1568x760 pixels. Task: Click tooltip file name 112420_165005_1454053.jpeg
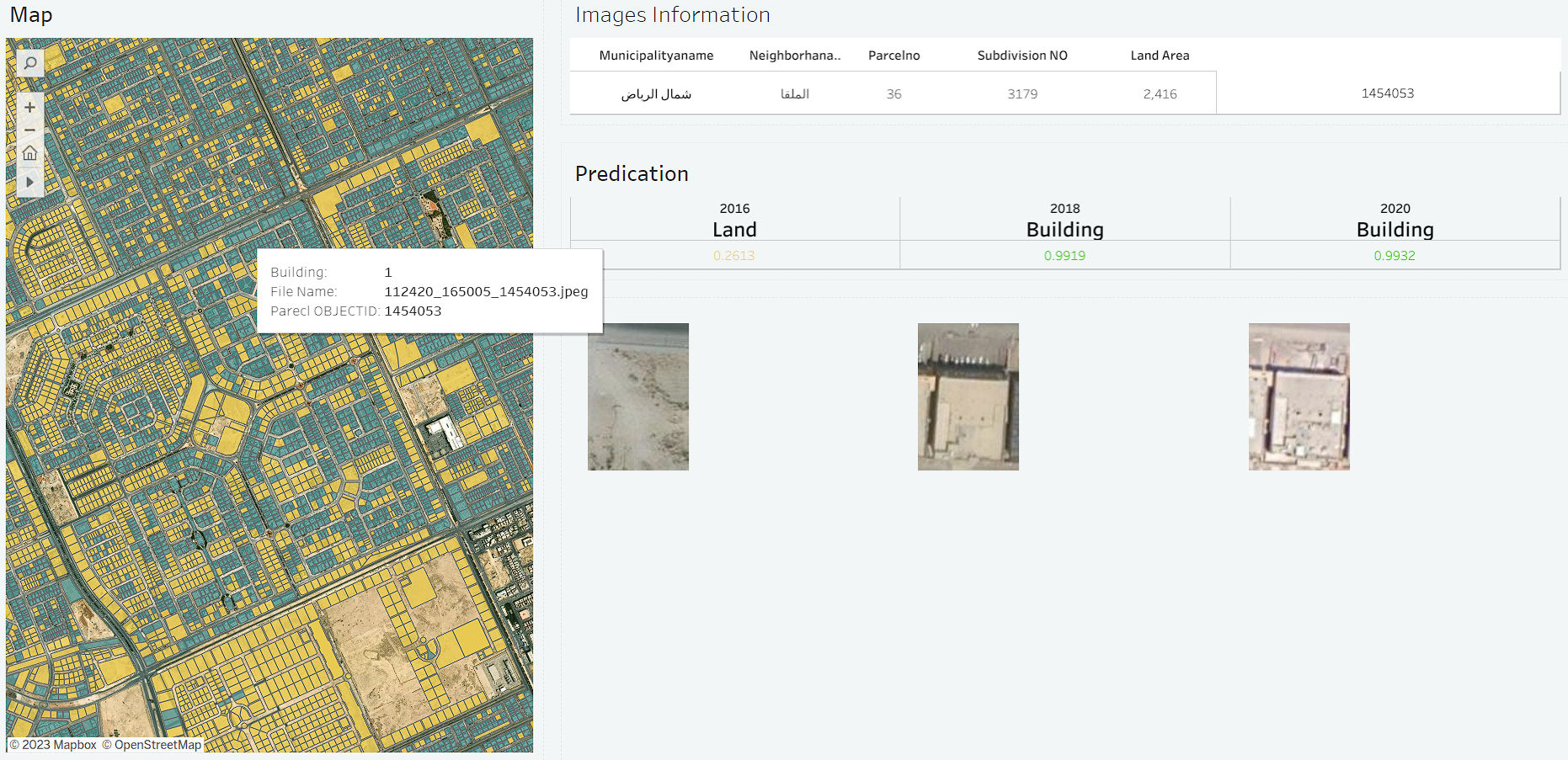click(x=486, y=292)
